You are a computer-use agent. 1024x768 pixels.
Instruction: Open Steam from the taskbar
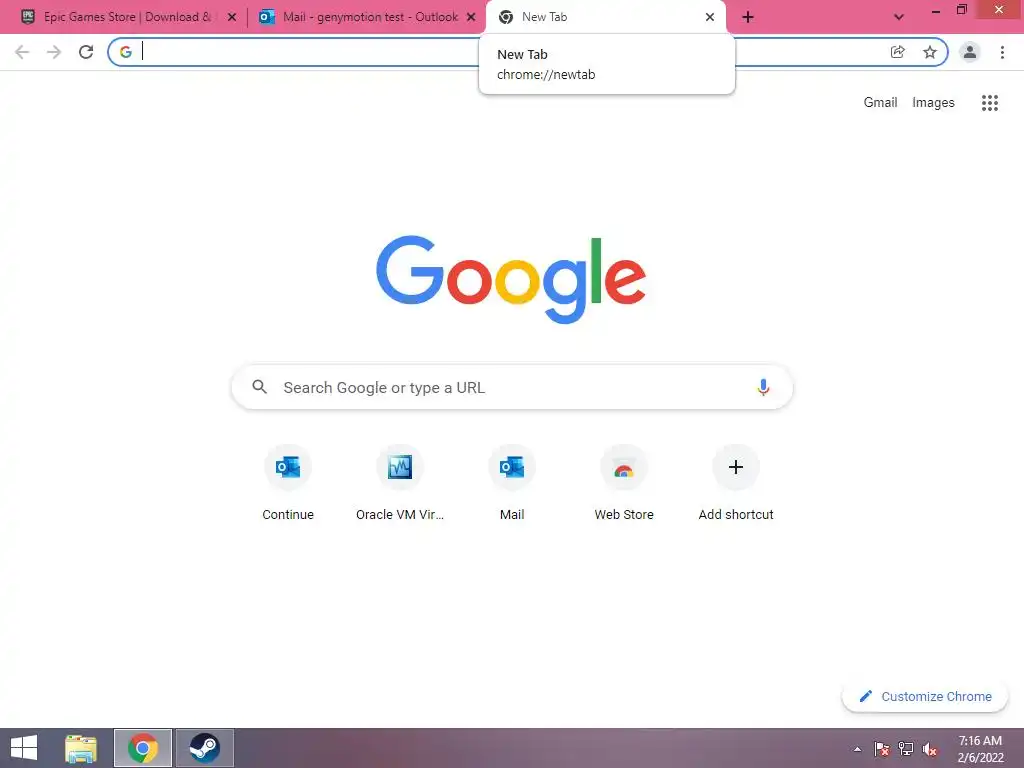(204, 748)
